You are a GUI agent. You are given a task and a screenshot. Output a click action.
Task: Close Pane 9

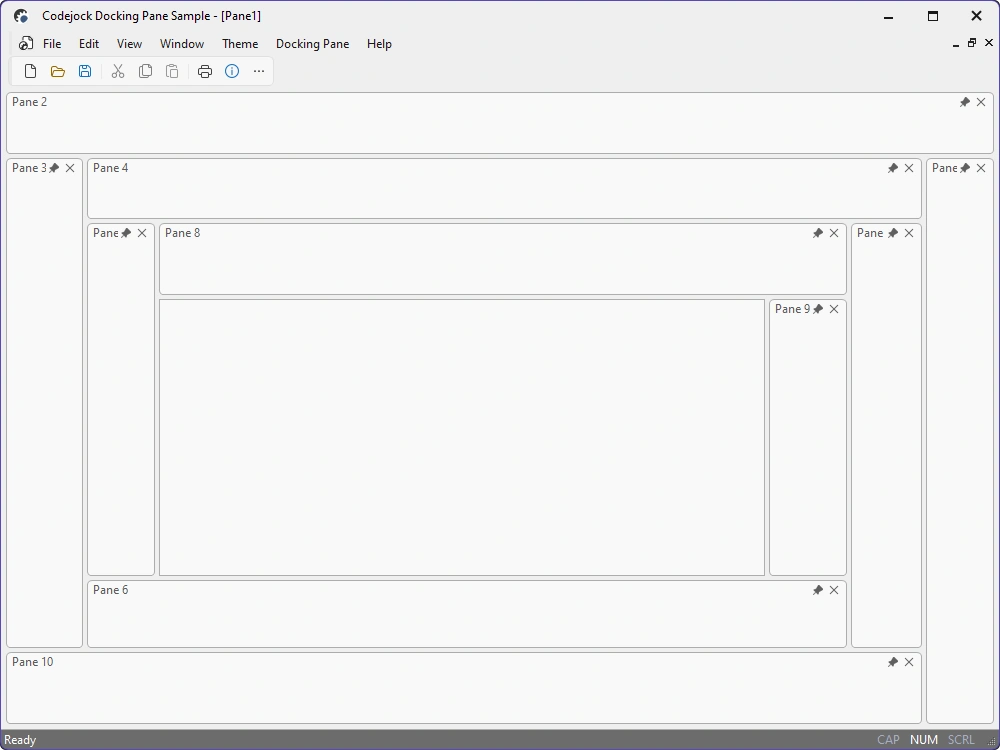[x=834, y=309]
